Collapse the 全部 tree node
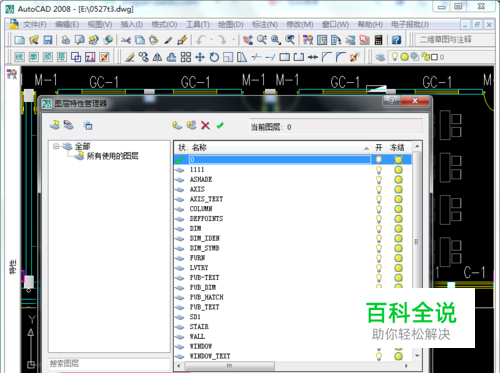This screenshot has width=500, height=373. click(56, 146)
